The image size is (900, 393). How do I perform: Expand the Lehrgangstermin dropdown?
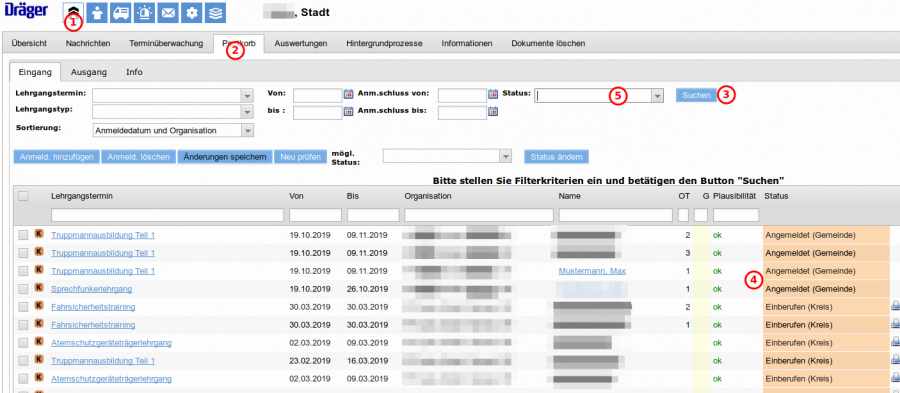(247, 95)
